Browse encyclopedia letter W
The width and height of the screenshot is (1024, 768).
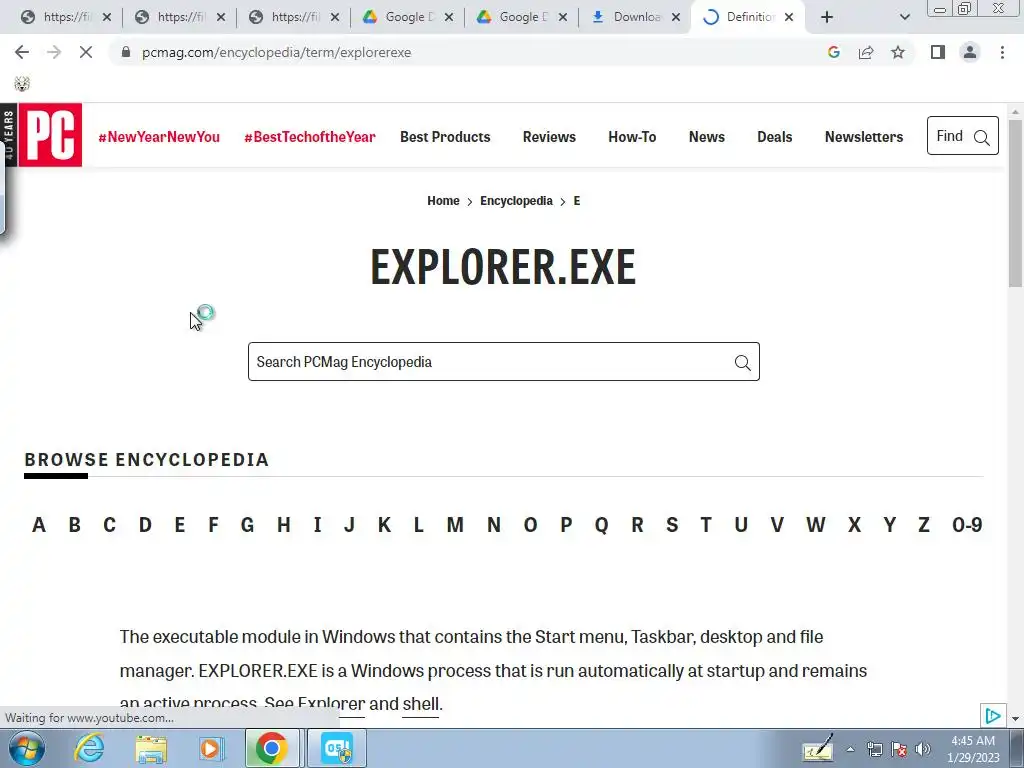pyautogui.click(x=815, y=524)
